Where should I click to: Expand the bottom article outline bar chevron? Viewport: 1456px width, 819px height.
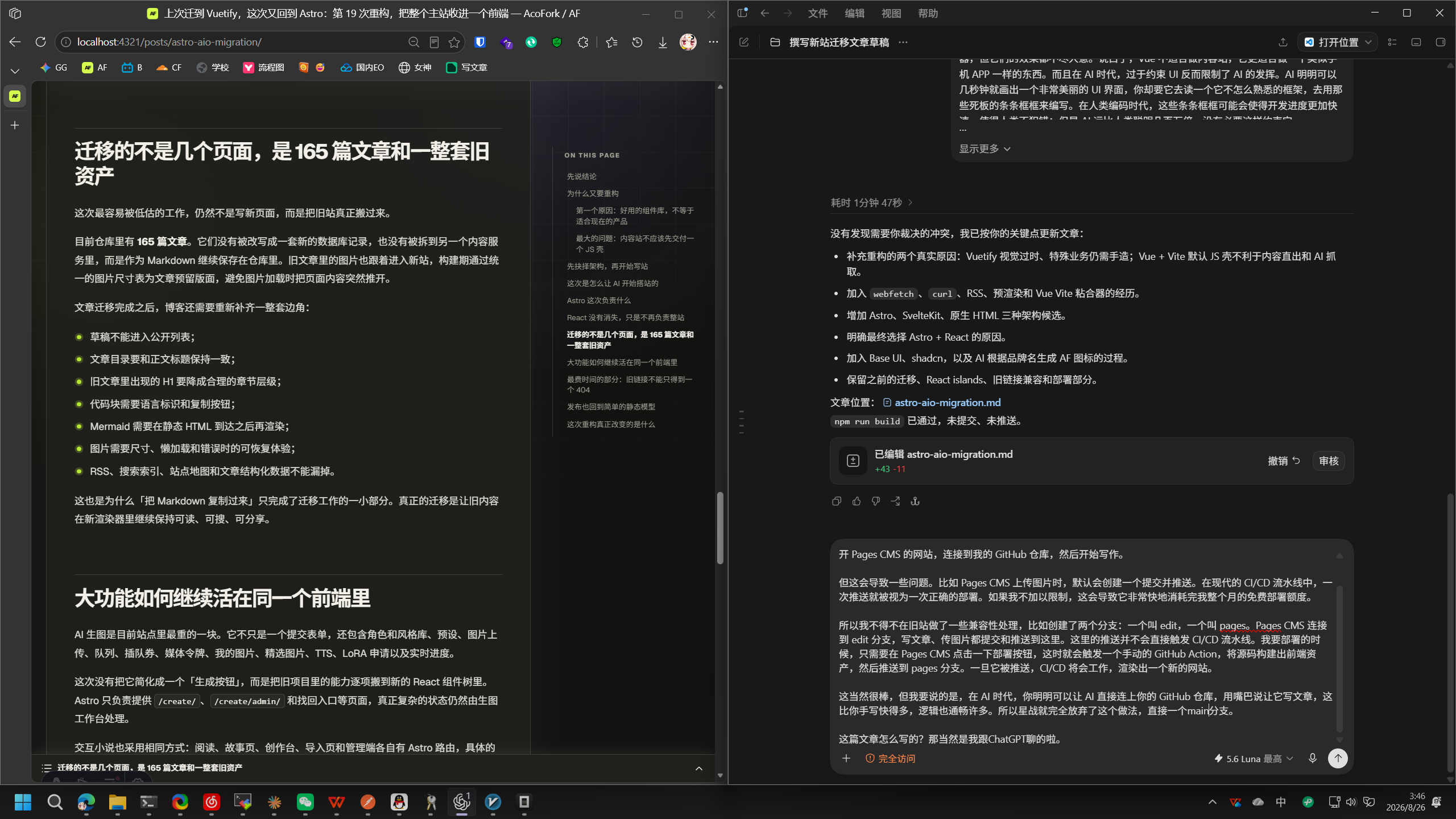pos(699,768)
